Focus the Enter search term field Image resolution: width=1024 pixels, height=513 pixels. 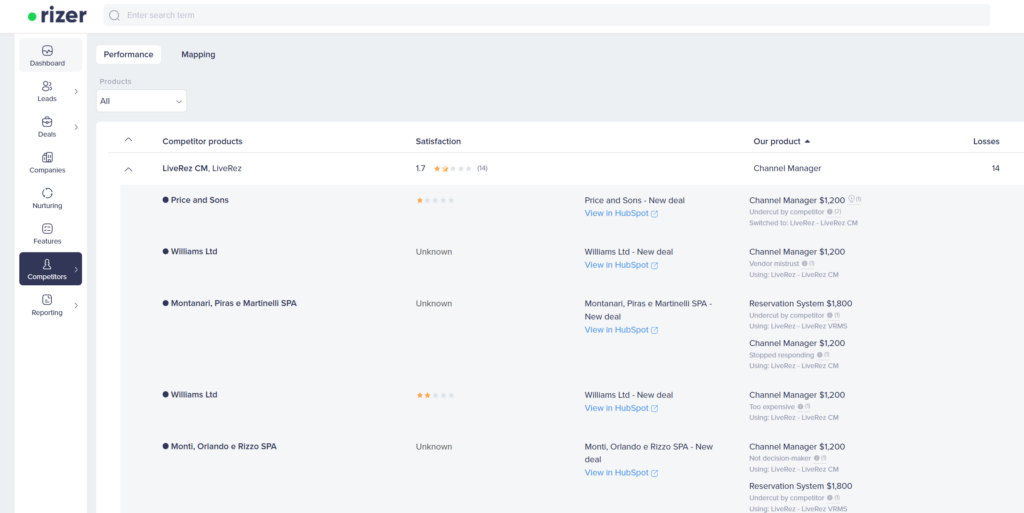click(x=550, y=16)
